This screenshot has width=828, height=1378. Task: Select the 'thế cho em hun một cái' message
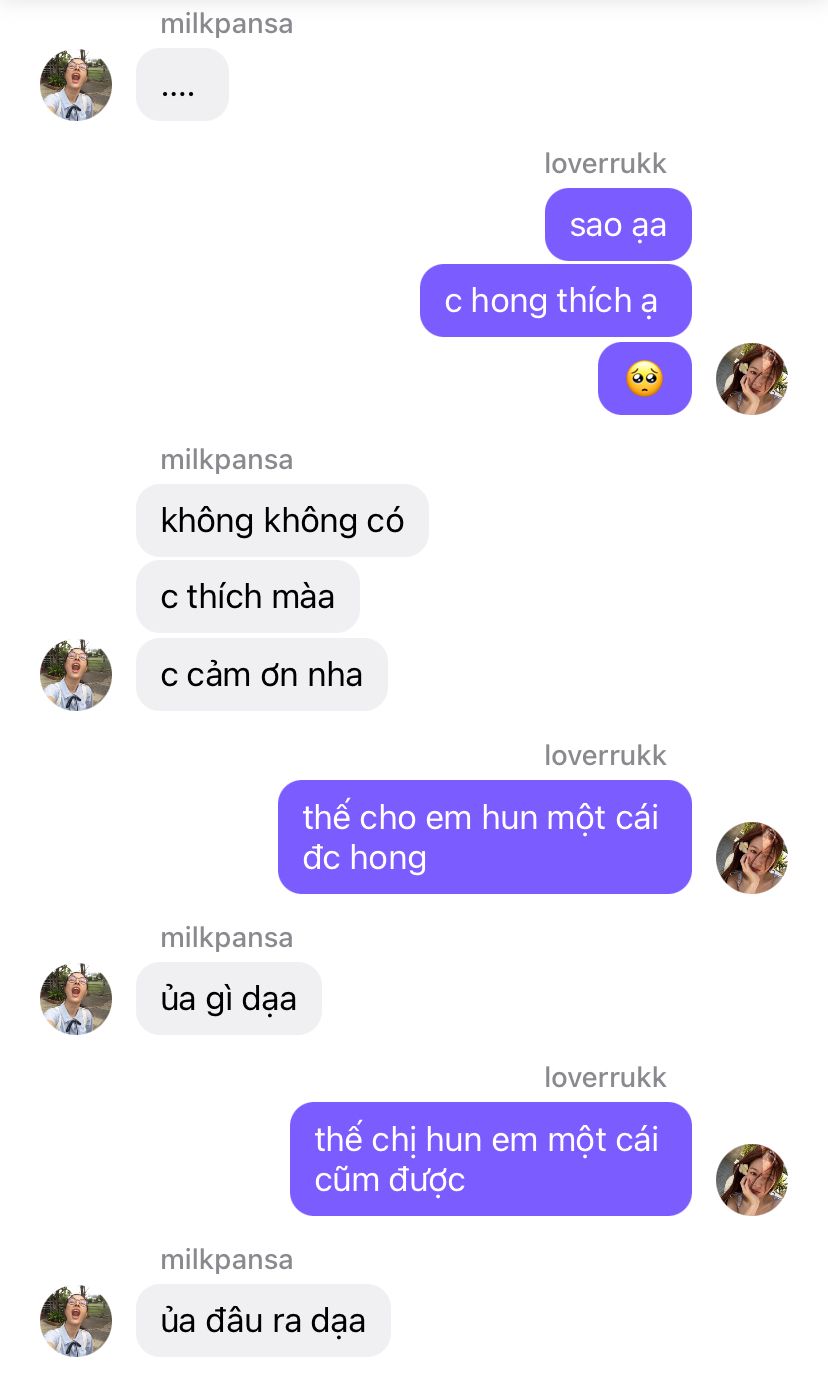[485, 837]
